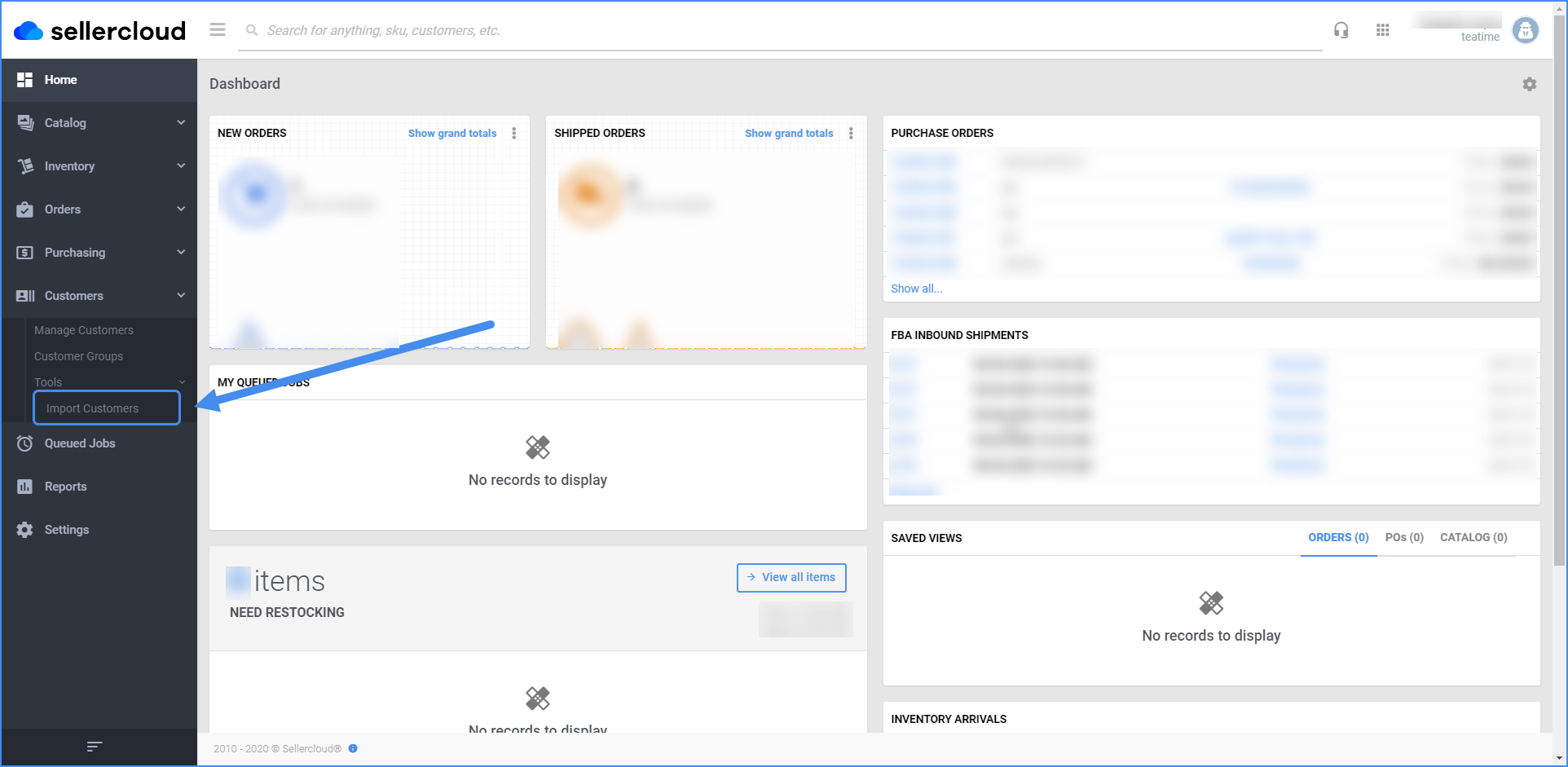This screenshot has height=767, width=1568.
Task: Focus the global search field
Action: 780,31
